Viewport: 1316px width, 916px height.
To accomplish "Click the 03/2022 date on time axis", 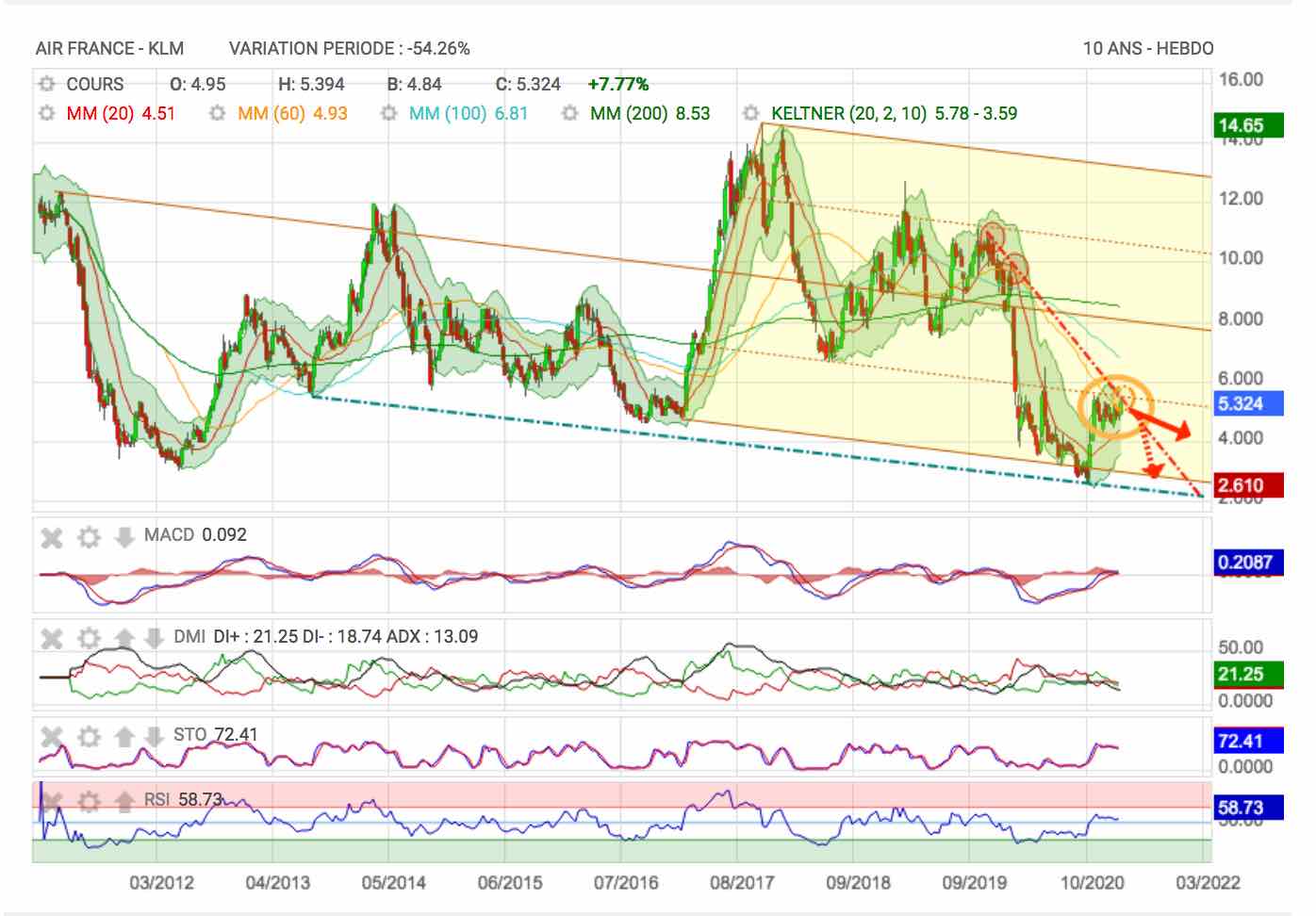I will [1208, 883].
